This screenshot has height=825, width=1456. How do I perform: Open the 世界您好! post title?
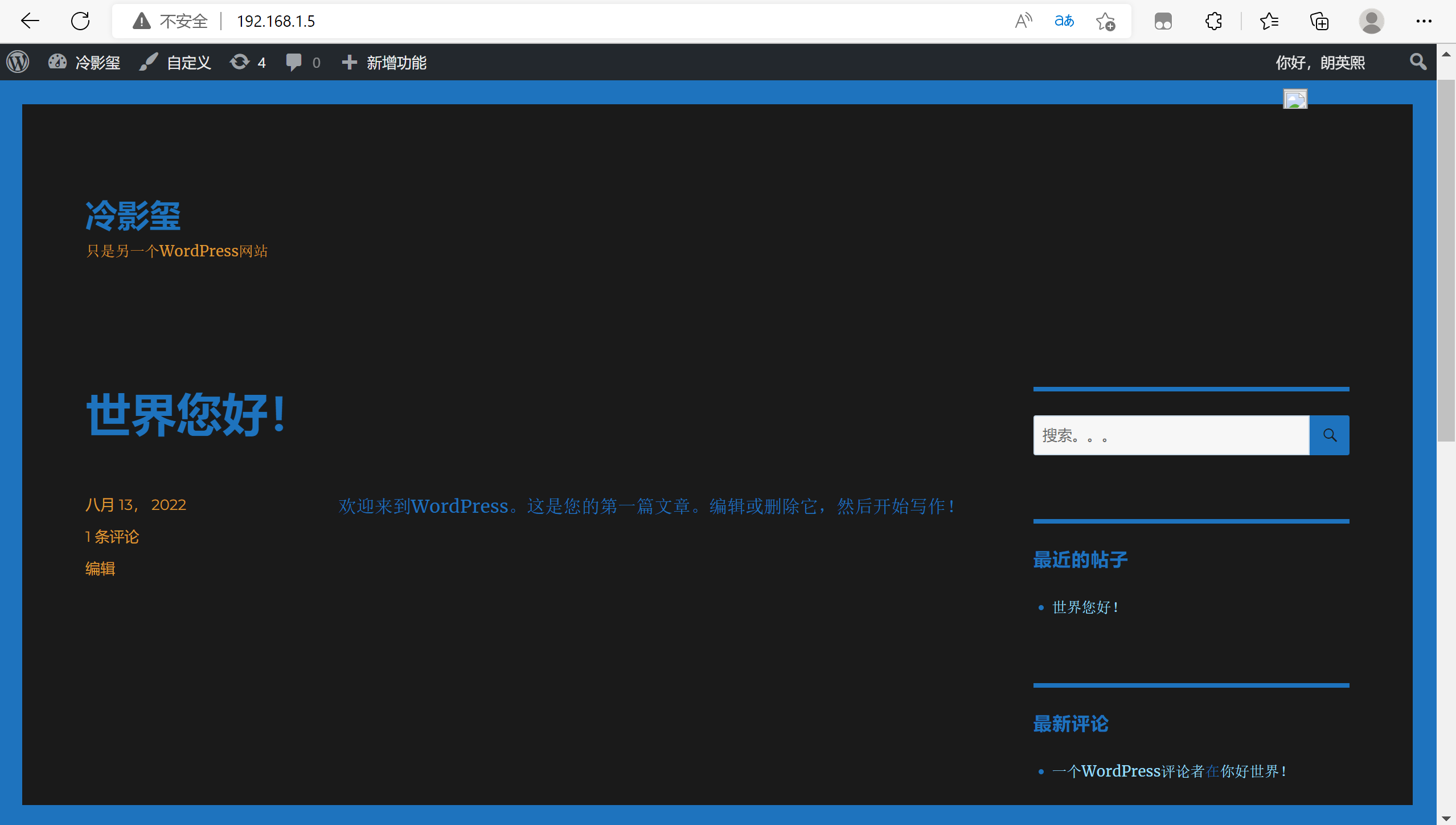coord(186,414)
